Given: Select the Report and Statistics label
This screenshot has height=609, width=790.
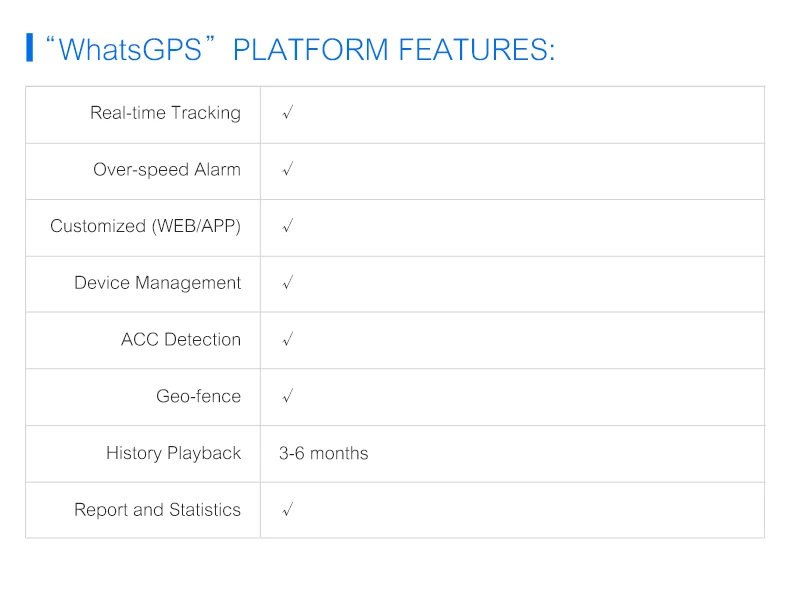Looking at the screenshot, I should [157, 510].
